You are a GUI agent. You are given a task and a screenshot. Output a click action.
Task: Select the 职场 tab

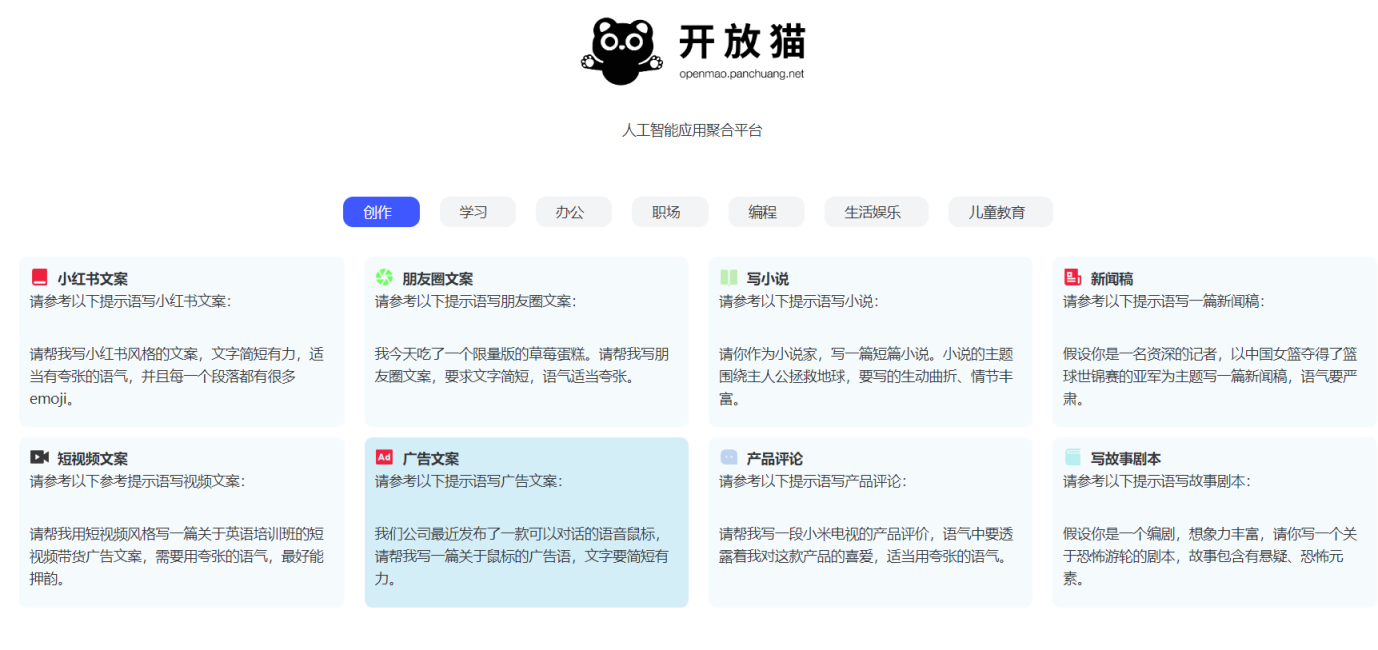tap(669, 212)
